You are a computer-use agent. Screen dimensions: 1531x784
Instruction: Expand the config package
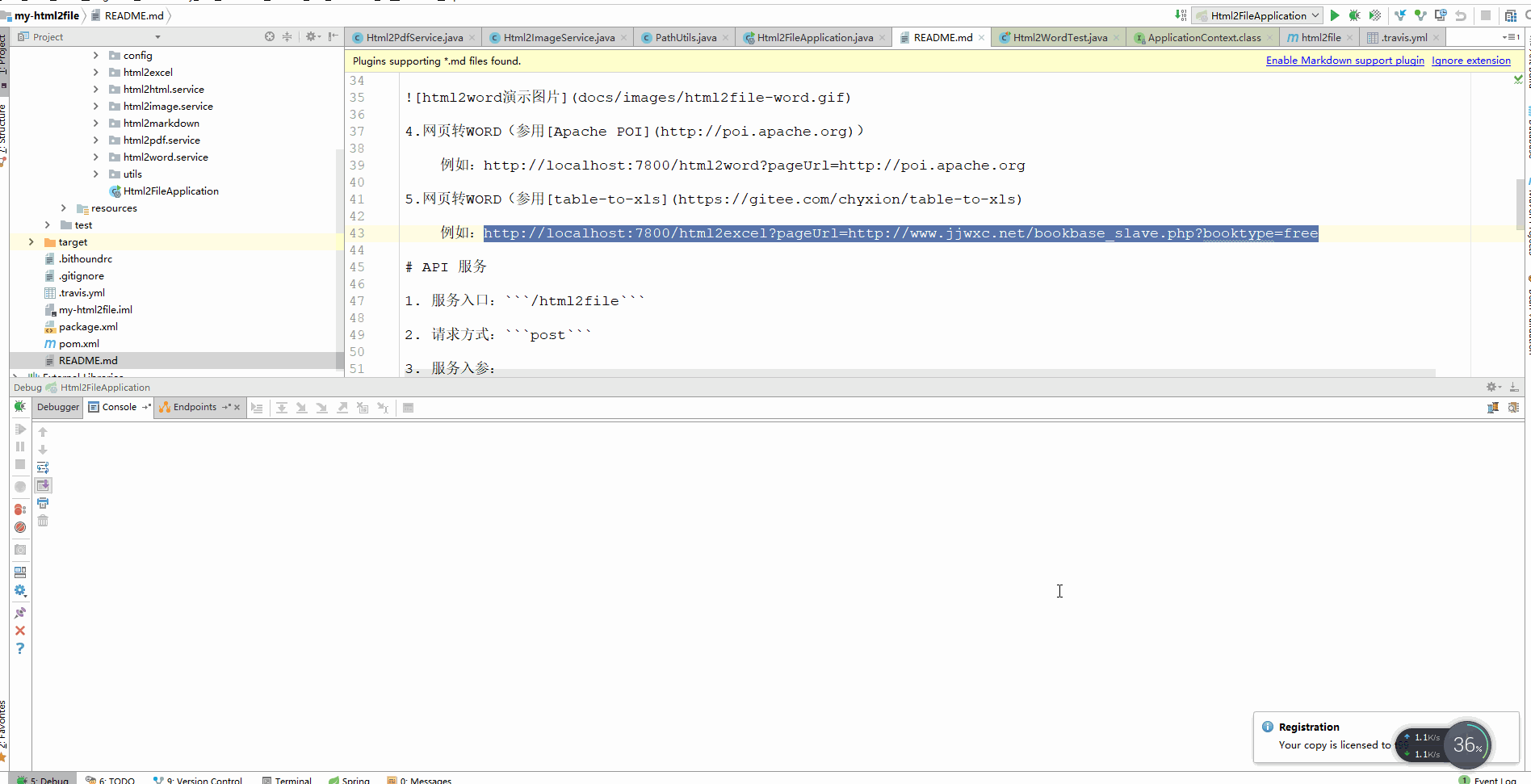pos(95,55)
